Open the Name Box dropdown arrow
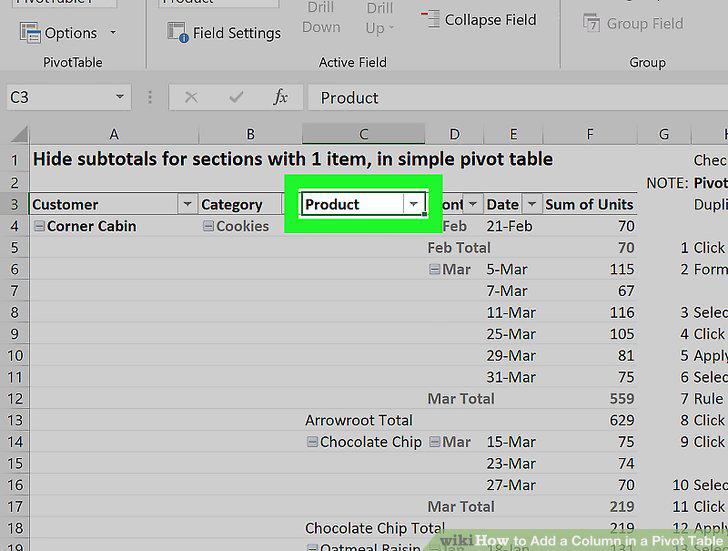728x551 pixels. click(x=120, y=97)
